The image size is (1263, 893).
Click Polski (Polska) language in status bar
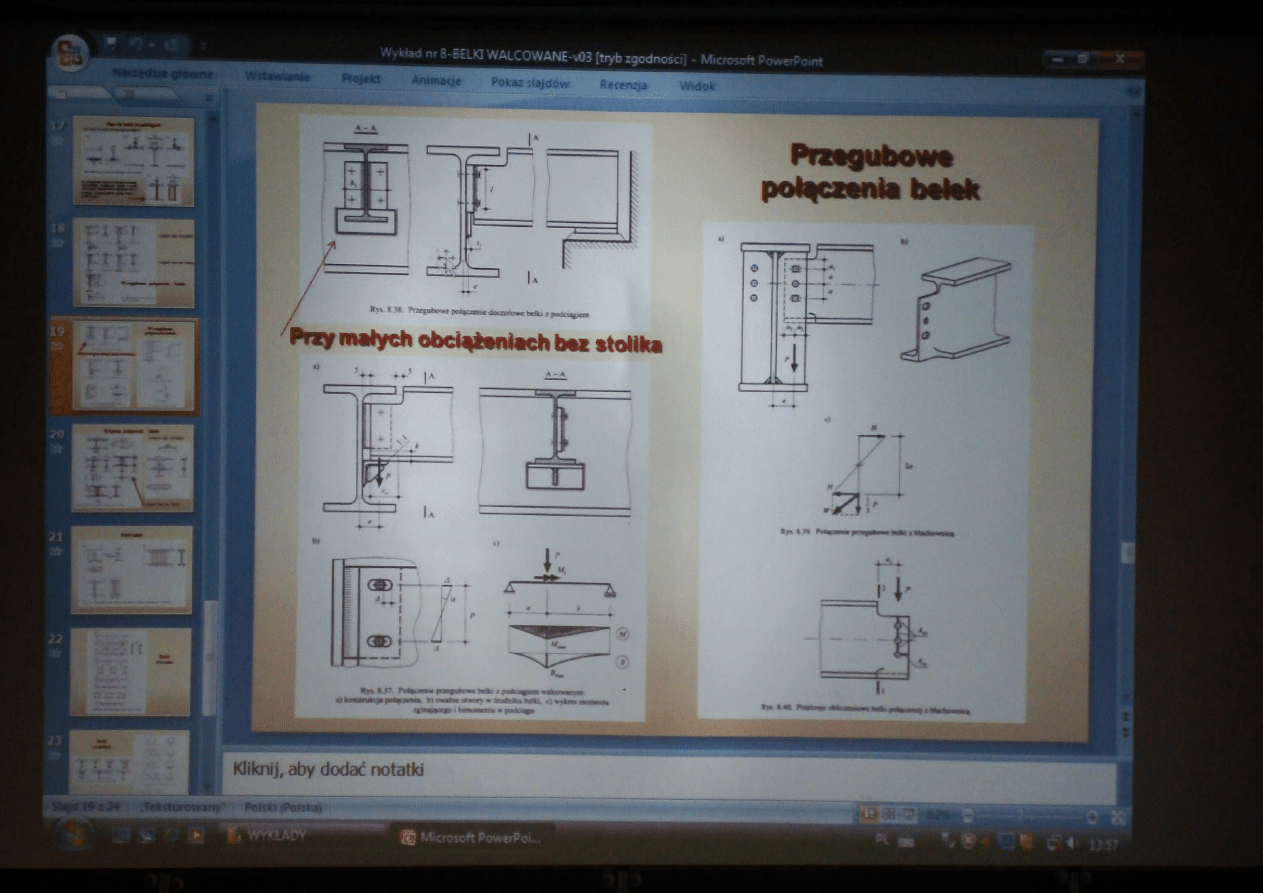click(x=281, y=807)
